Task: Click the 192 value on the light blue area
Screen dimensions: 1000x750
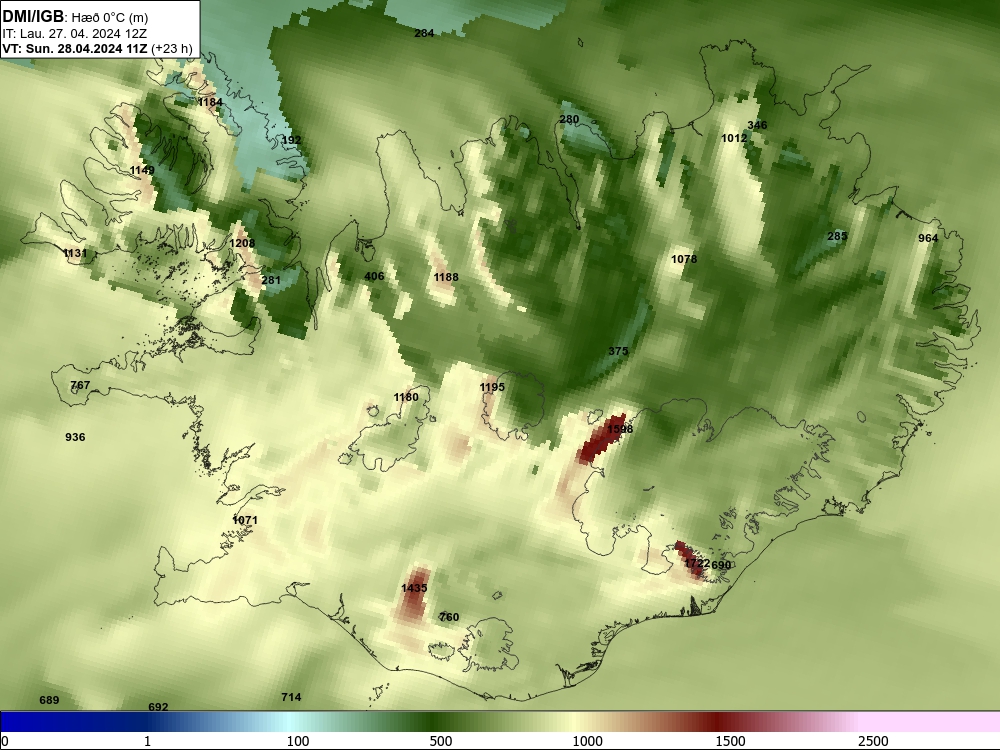Action: tap(291, 140)
